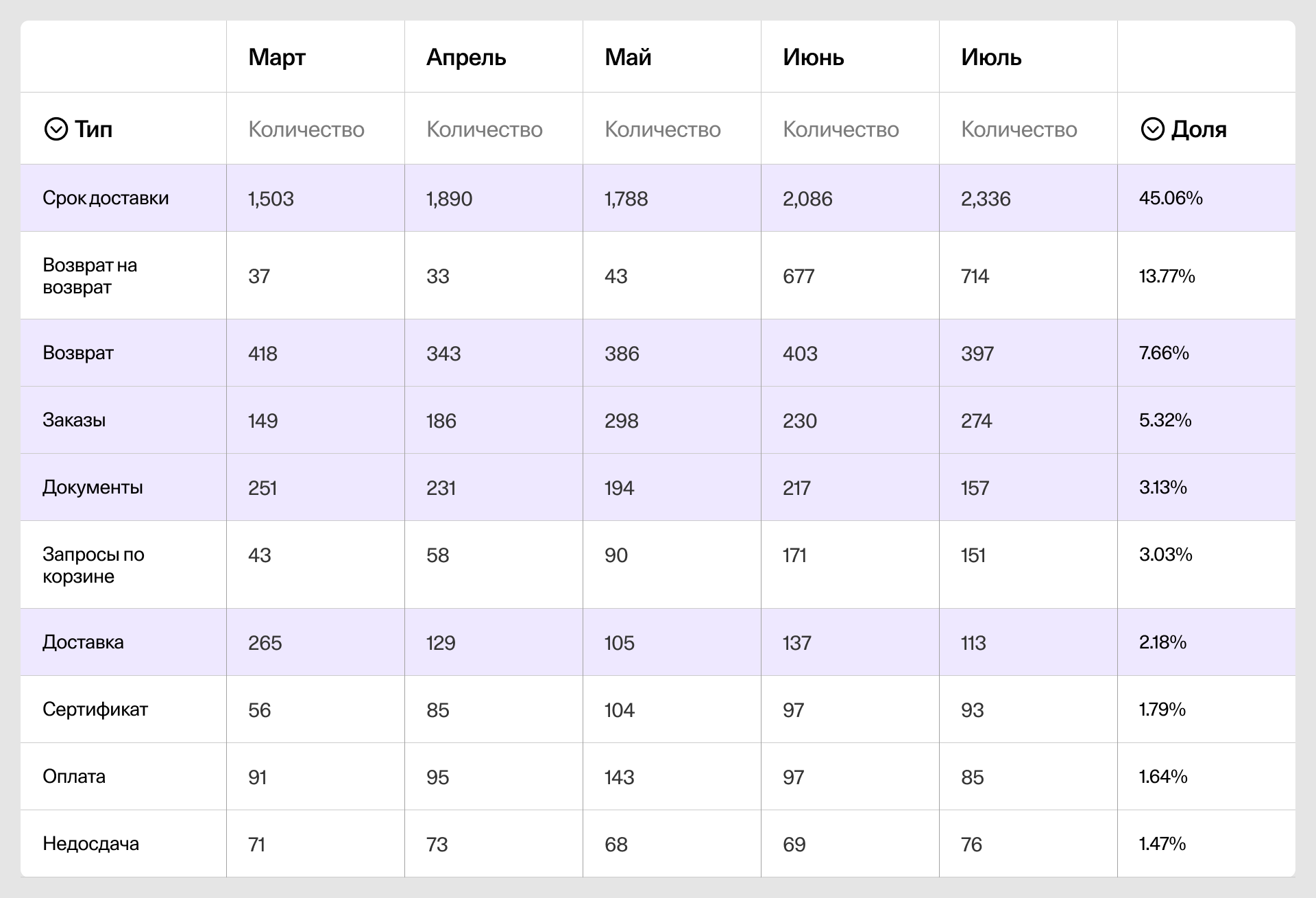Click the sort chevron icon beside Тип
The height and width of the screenshot is (898, 1316).
(56, 129)
